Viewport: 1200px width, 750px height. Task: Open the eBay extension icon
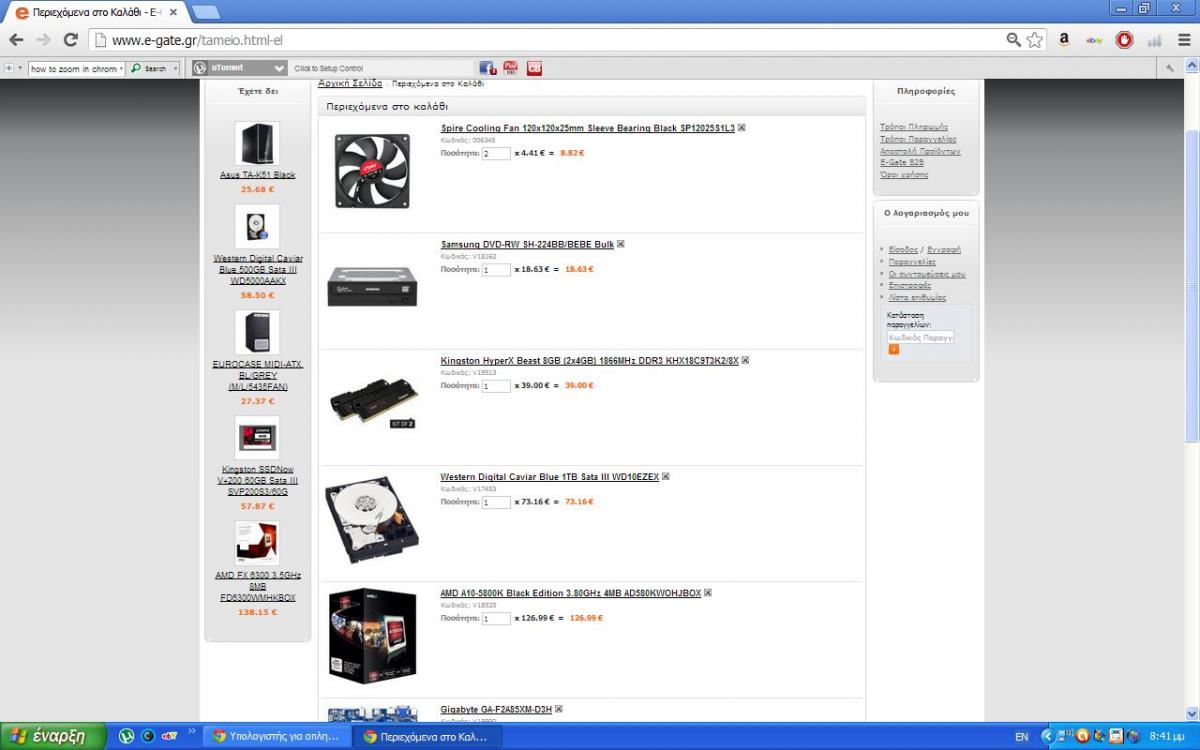coord(1094,40)
